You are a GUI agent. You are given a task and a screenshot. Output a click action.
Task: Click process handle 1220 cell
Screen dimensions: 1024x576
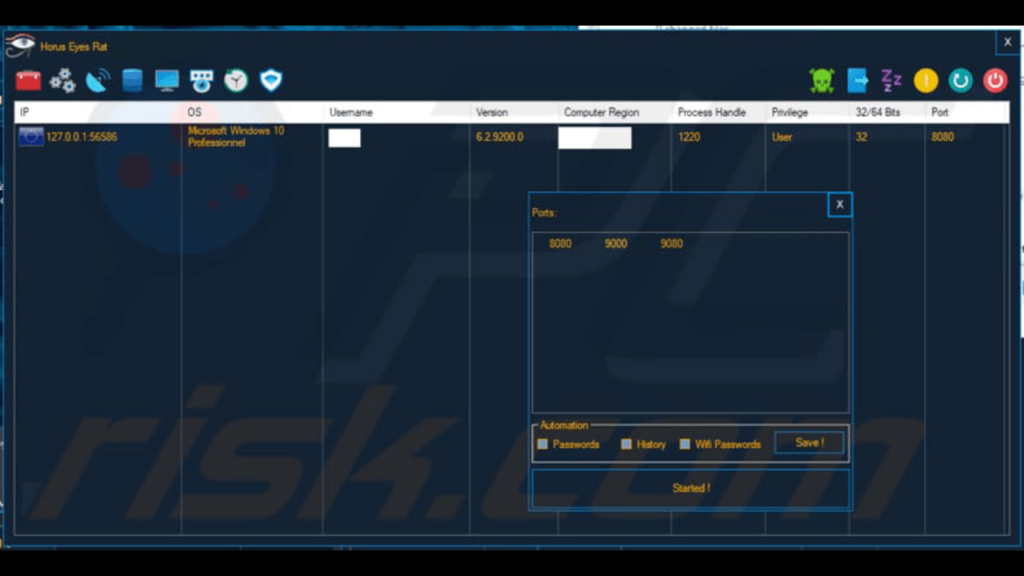coord(689,136)
